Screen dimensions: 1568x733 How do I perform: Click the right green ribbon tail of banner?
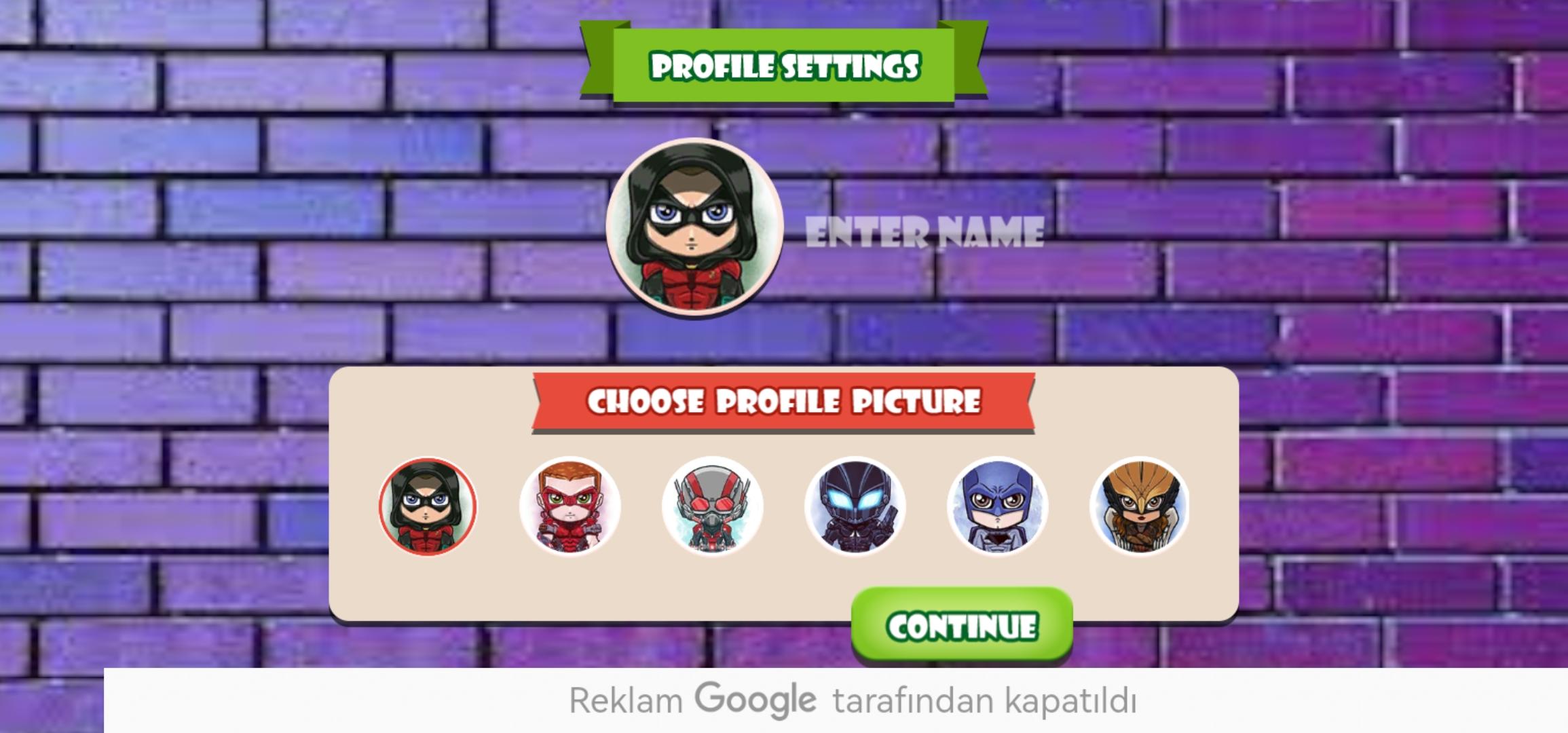pos(971,60)
